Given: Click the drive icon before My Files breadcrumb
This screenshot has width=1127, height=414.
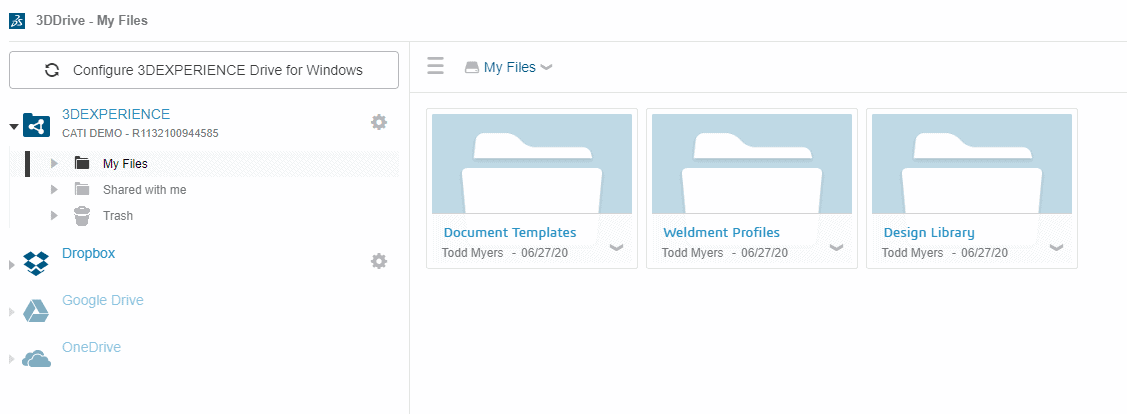Looking at the screenshot, I should point(472,68).
